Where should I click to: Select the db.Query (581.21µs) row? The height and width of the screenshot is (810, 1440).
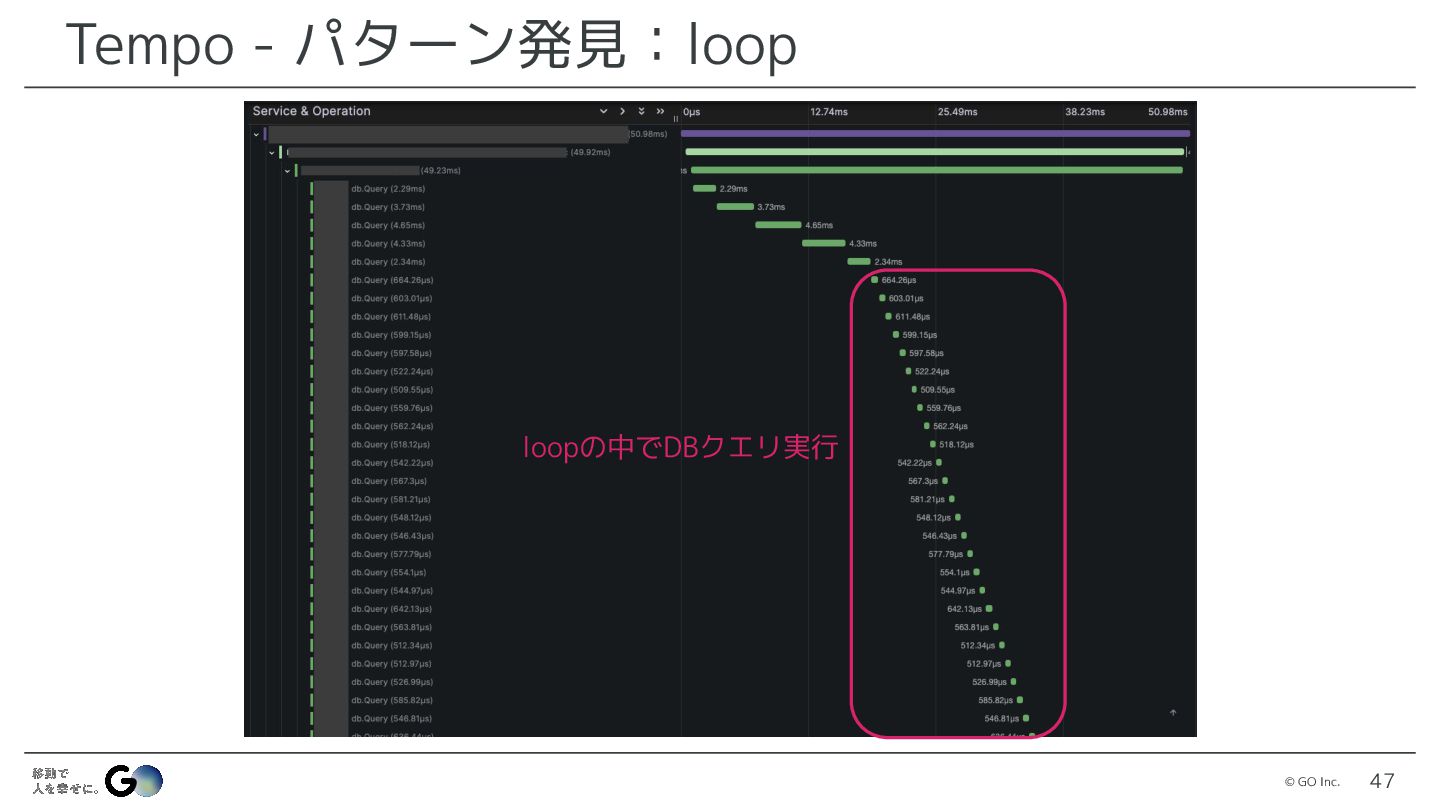[391, 499]
